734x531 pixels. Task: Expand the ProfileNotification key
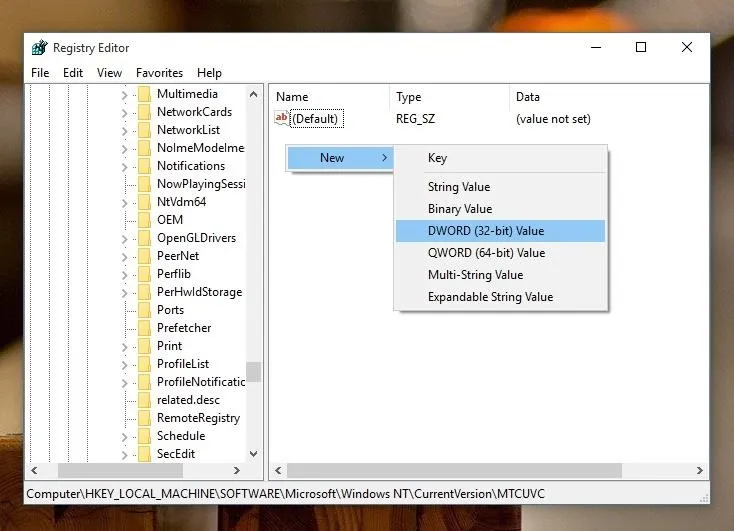pos(124,383)
